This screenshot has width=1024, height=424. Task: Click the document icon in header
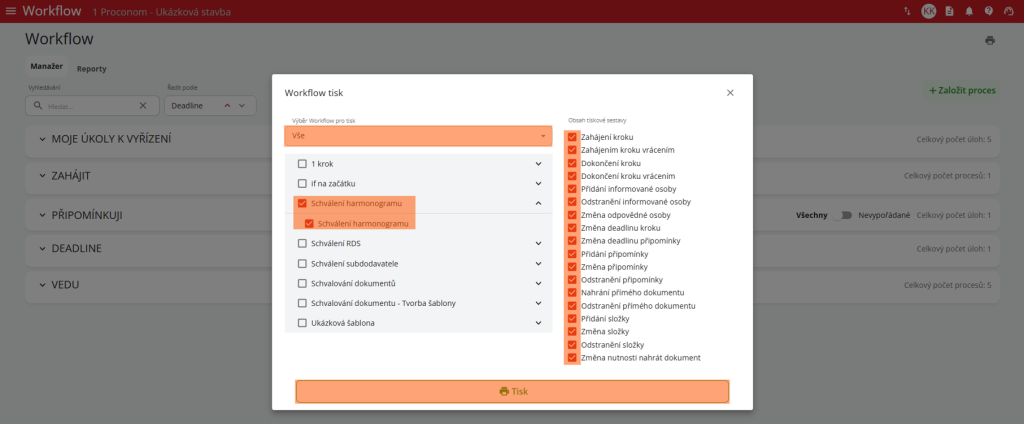tap(950, 11)
